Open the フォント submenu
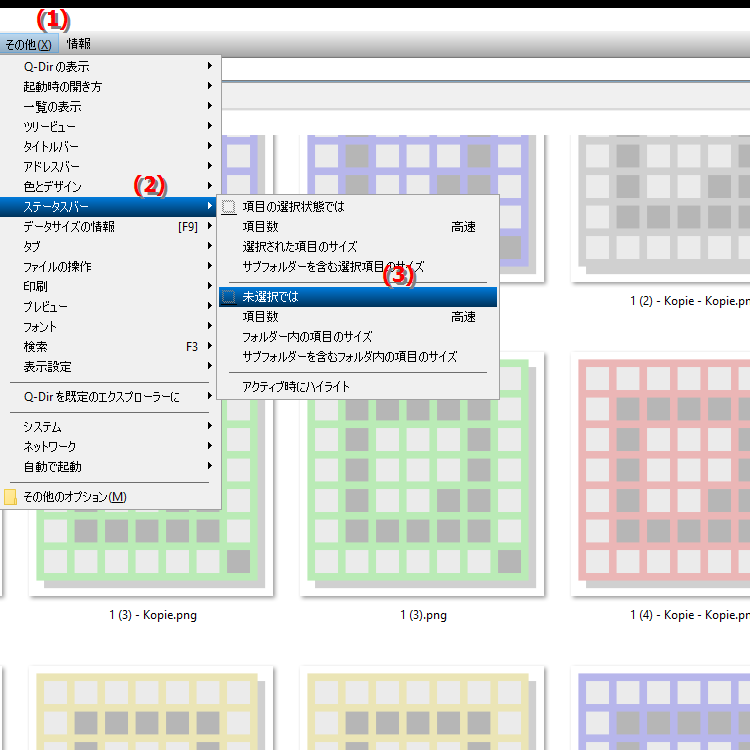This screenshot has height=750, width=750. (109, 327)
